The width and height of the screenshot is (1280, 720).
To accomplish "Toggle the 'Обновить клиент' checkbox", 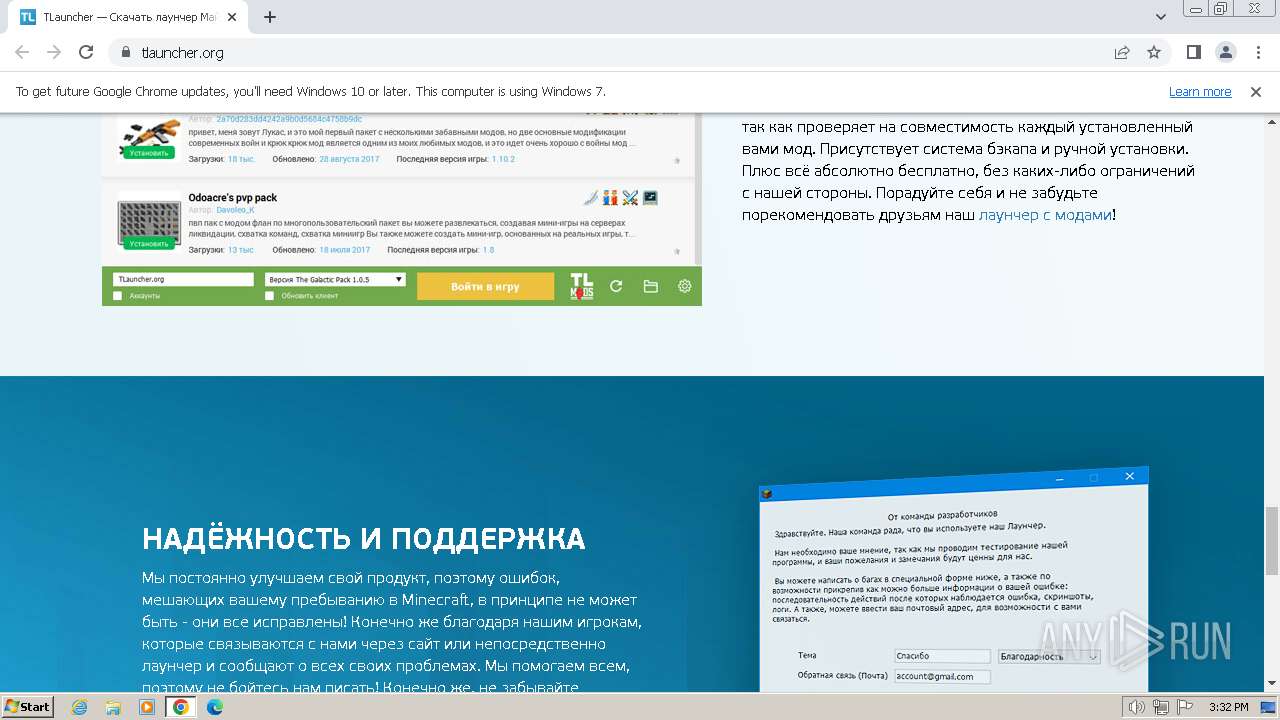I will 269,296.
